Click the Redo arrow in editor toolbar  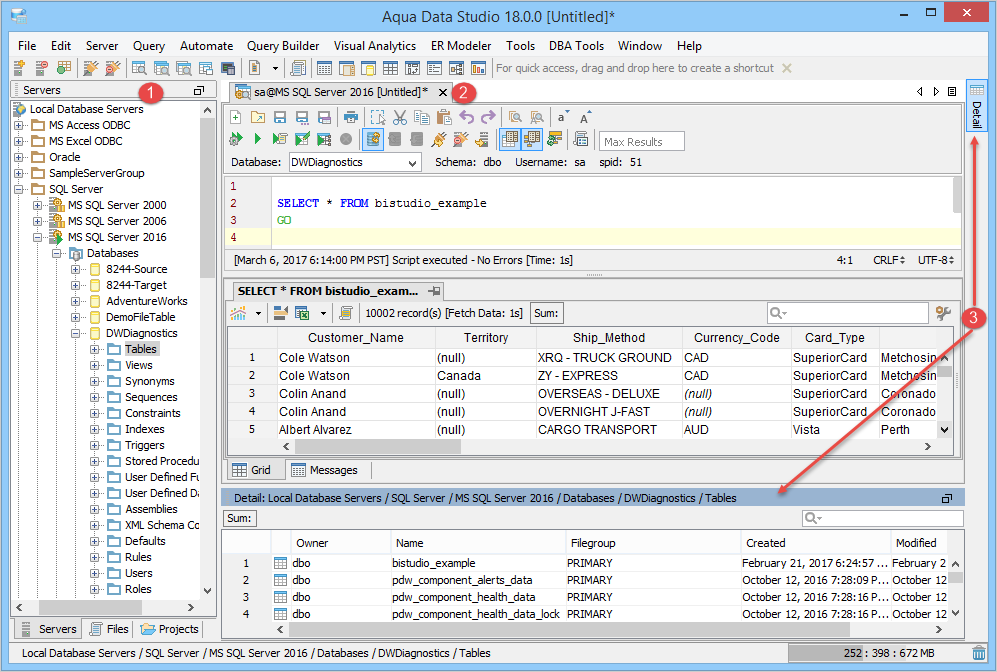point(488,117)
